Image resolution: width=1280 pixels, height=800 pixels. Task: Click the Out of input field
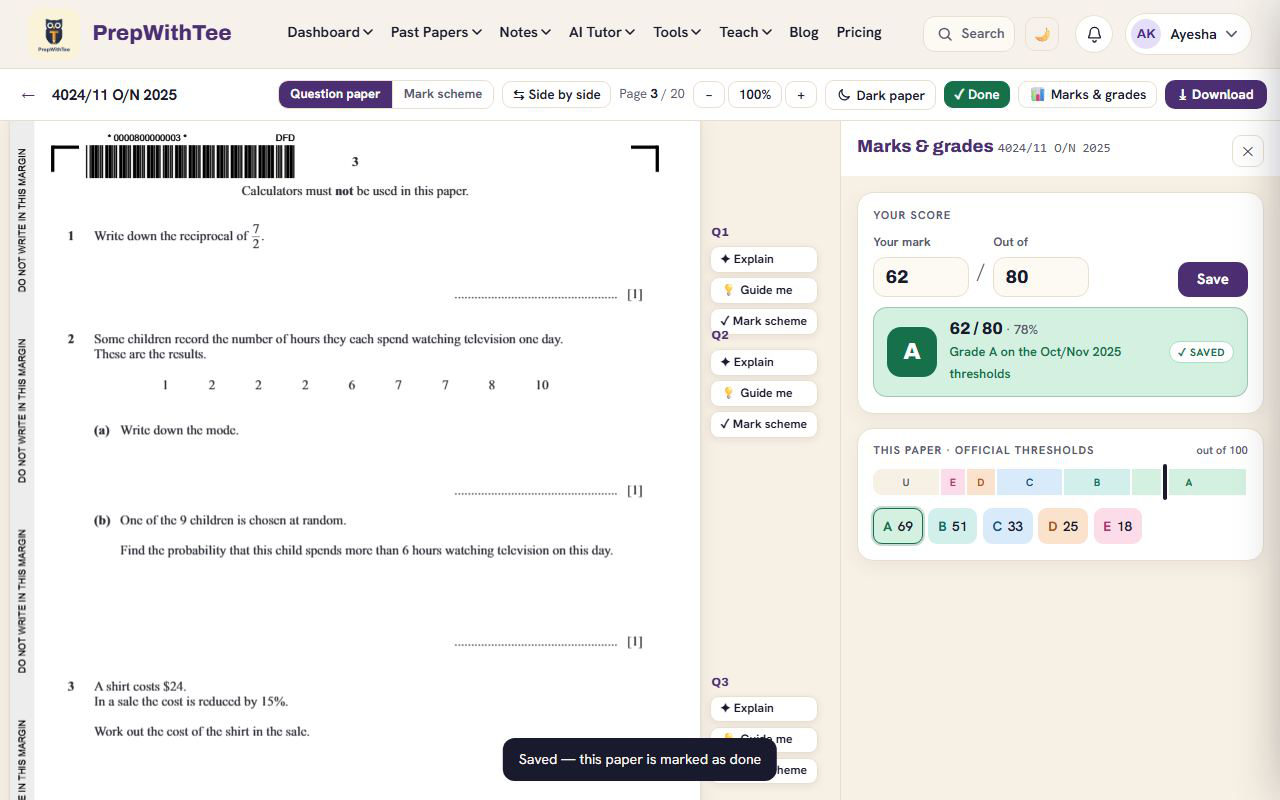click(1041, 277)
